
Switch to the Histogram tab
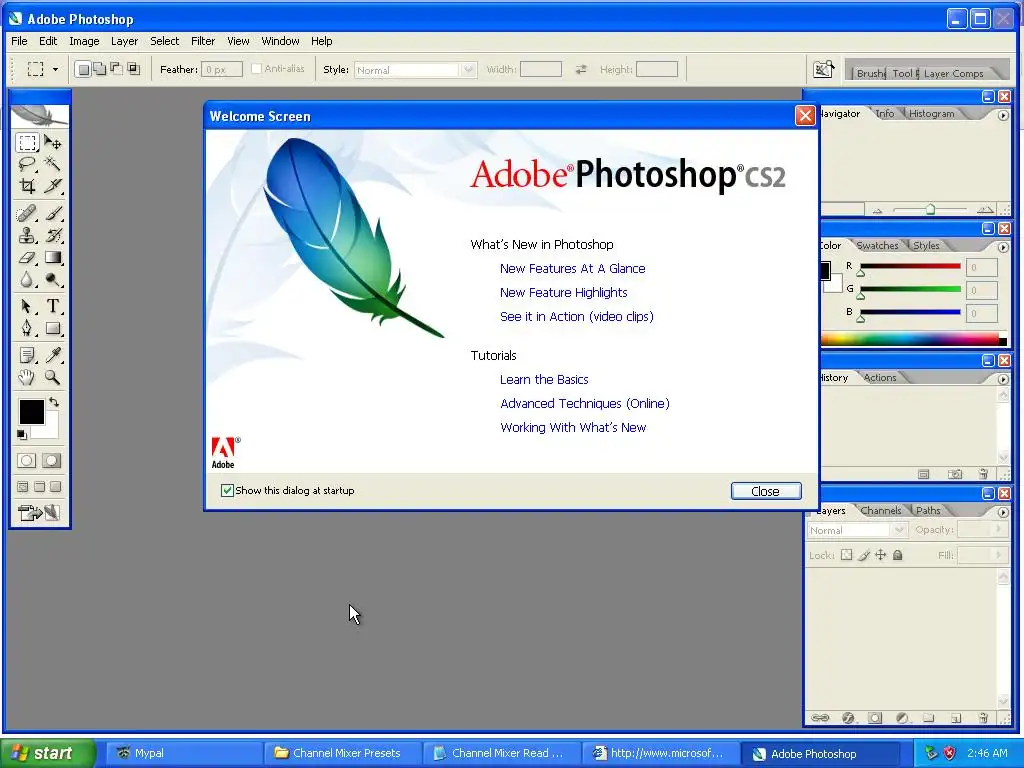coord(931,114)
